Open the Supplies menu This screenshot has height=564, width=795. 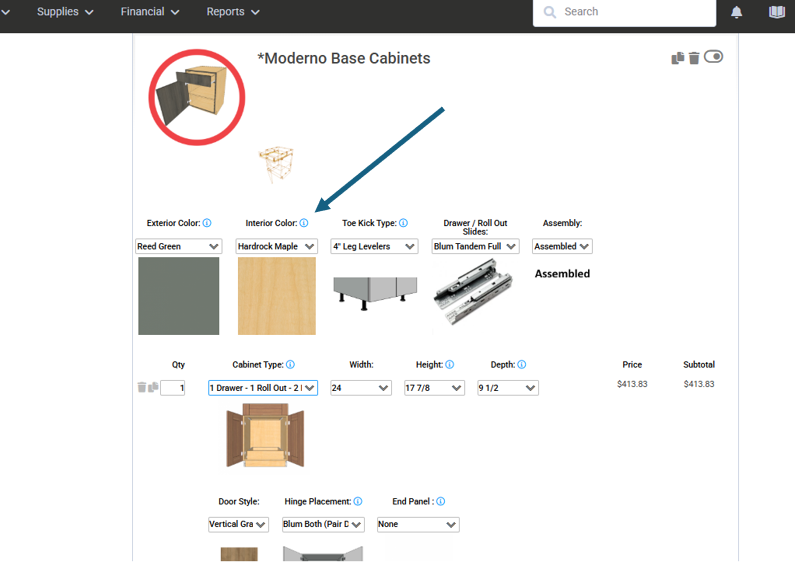[x=65, y=12]
